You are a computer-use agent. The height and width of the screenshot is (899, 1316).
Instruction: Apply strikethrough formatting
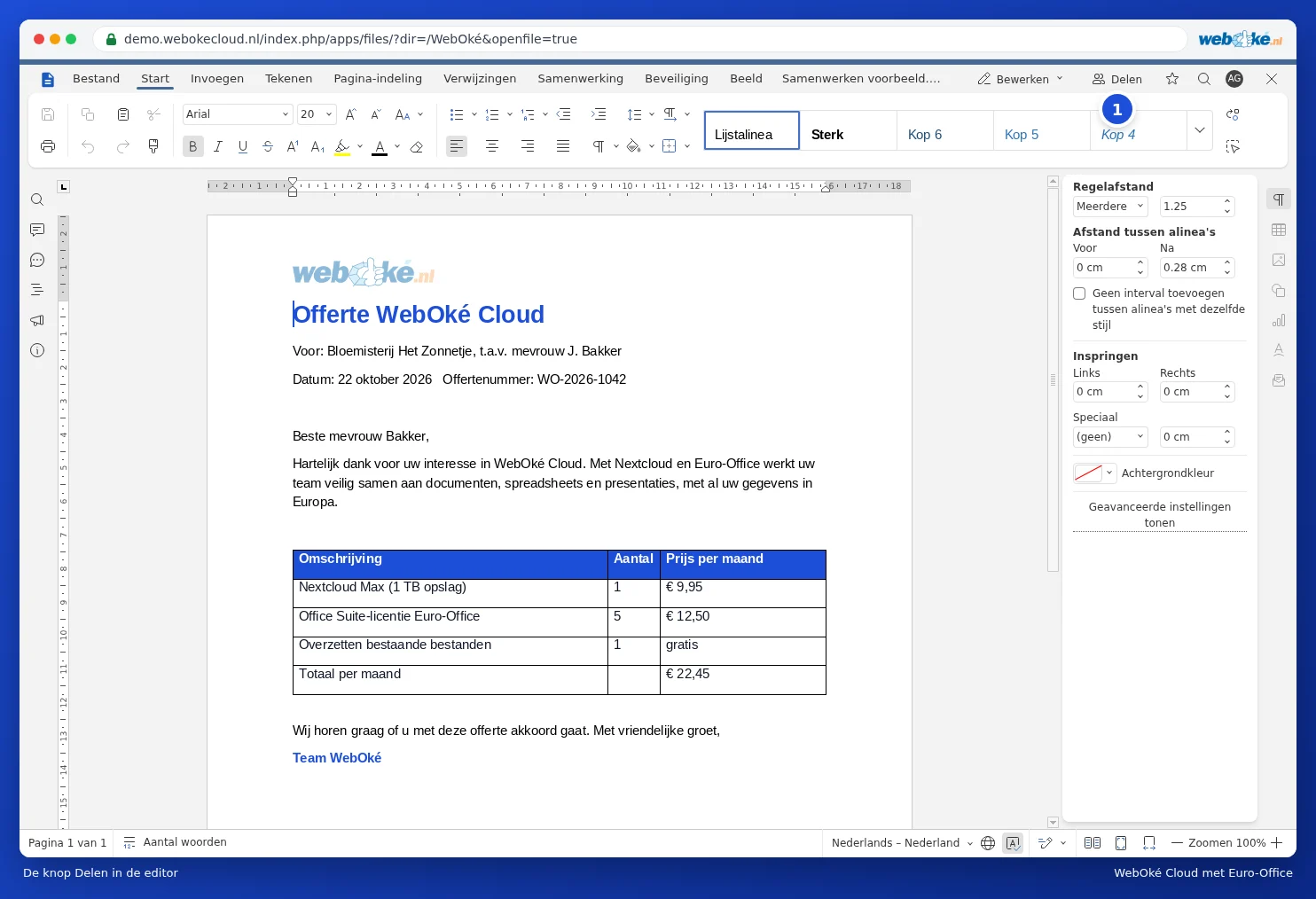tap(268, 146)
